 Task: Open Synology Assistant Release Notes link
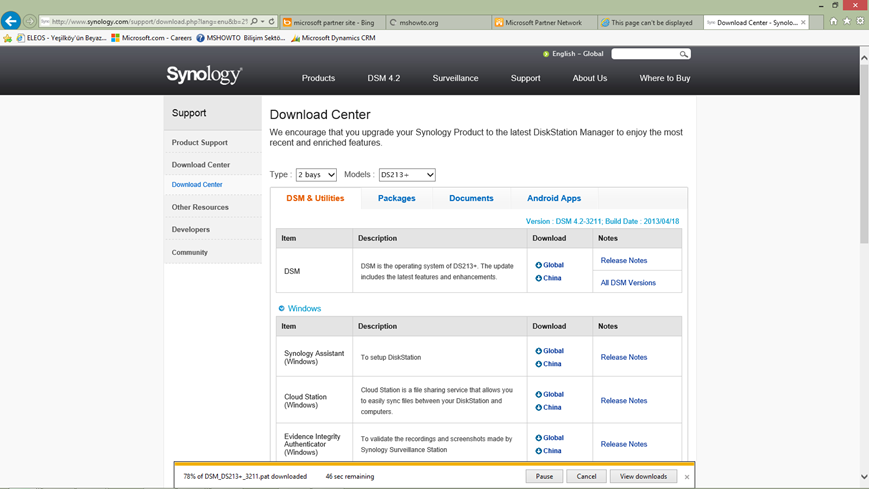coord(623,358)
